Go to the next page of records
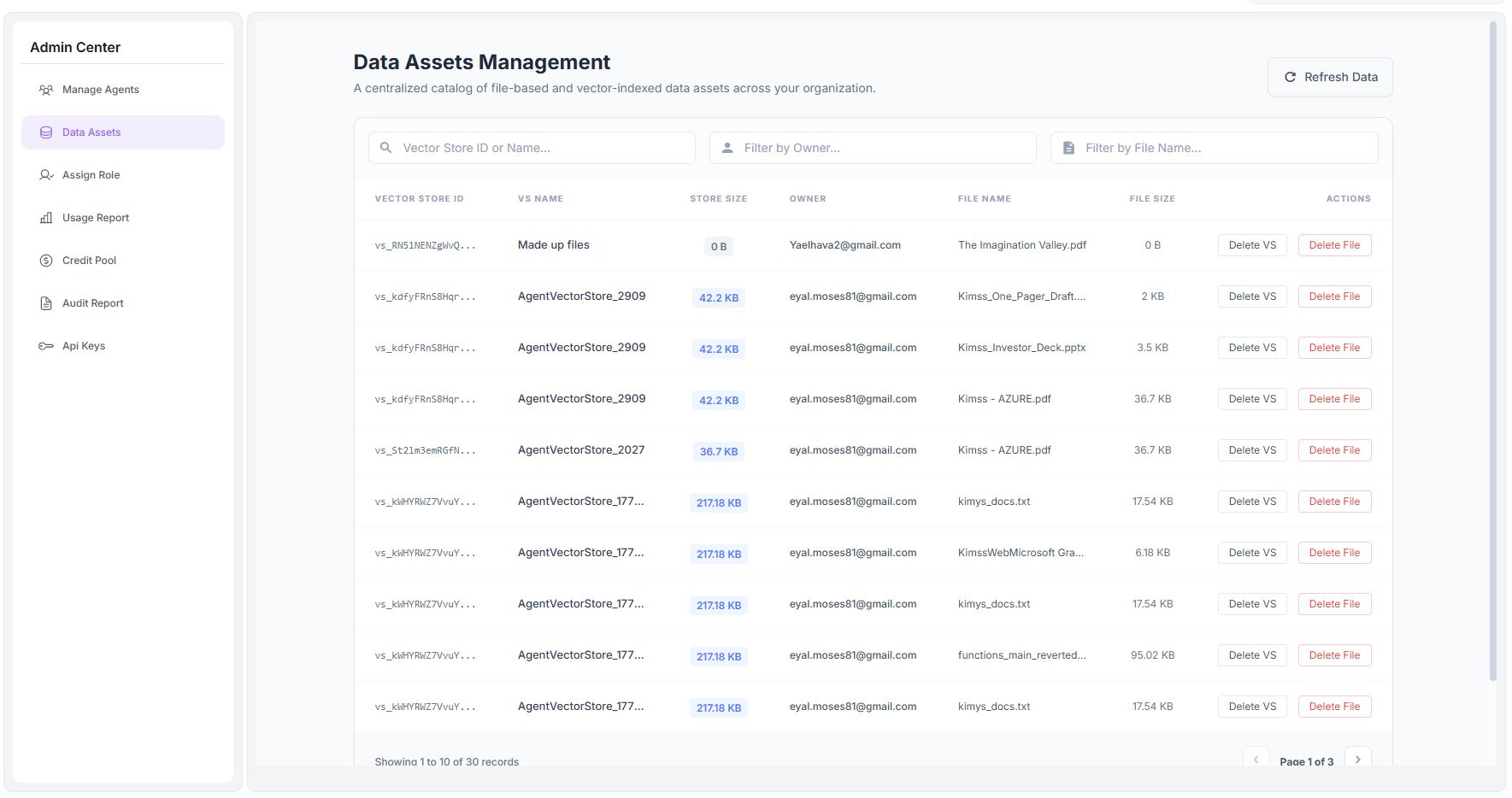 point(1358,759)
